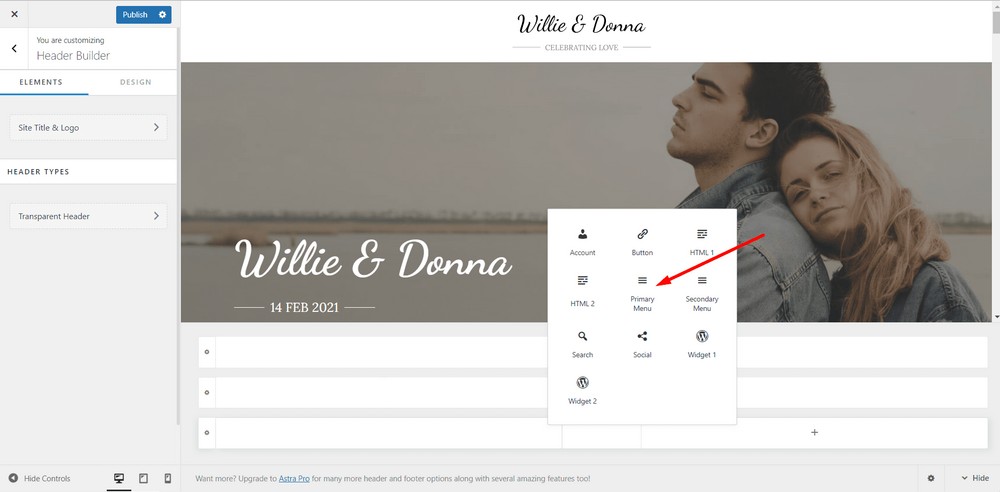Screen dimensions: 1000x492
Task: Switch to mobile preview mode
Action: click(x=167, y=479)
